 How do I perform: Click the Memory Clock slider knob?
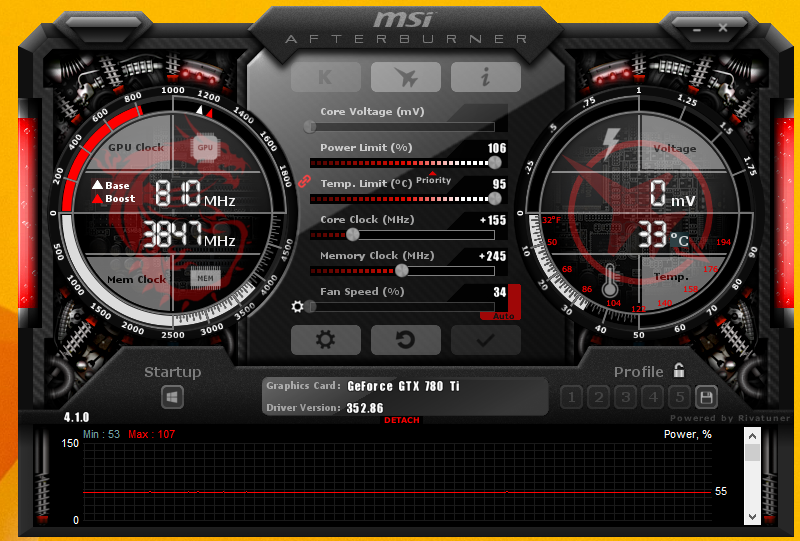tap(402, 270)
